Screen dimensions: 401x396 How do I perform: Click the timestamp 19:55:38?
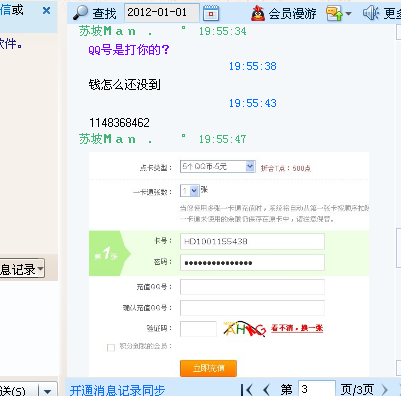pyautogui.click(x=253, y=66)
